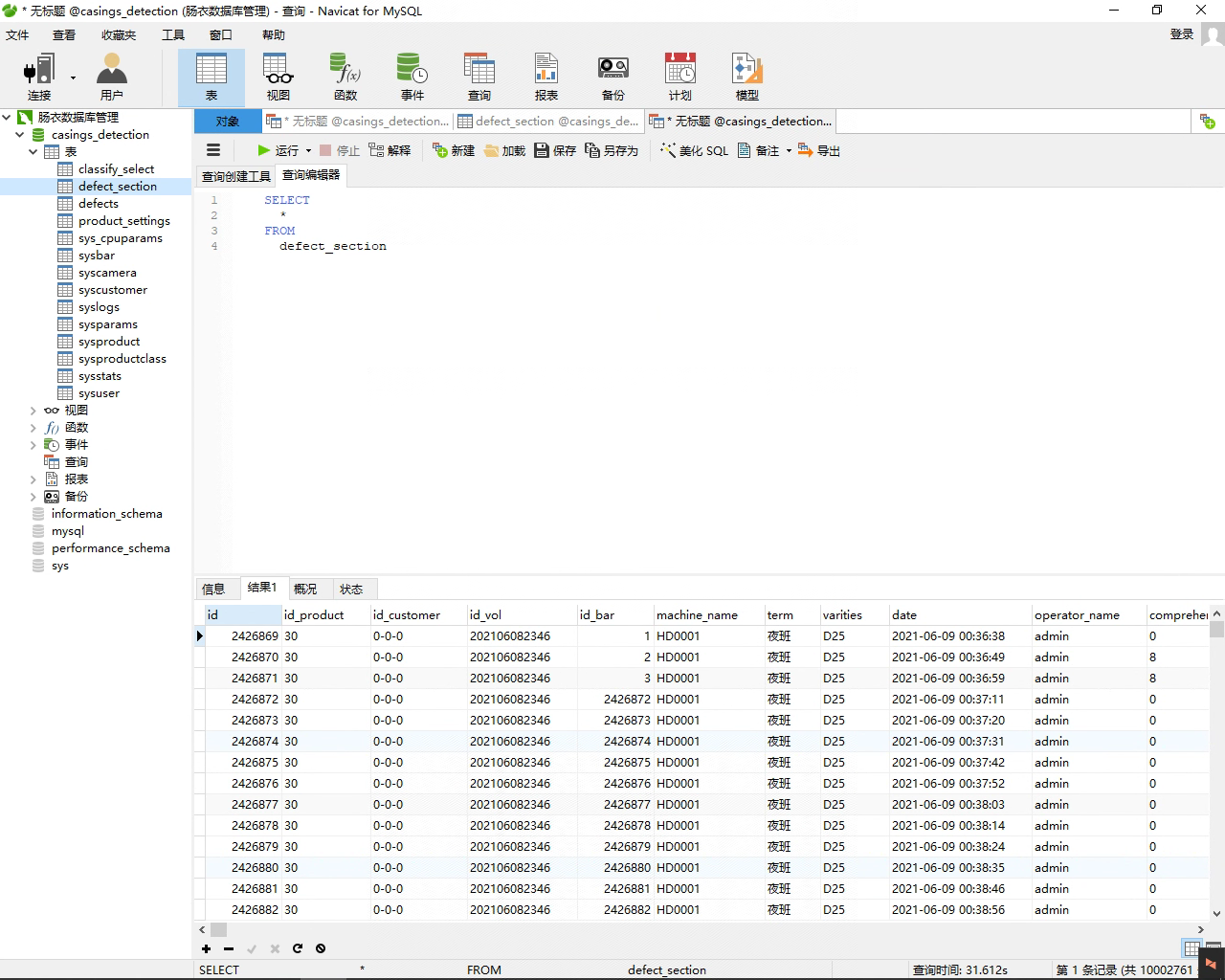Open the hamburger menu in query toolbar
The image size is (1225, 980).
213,150
